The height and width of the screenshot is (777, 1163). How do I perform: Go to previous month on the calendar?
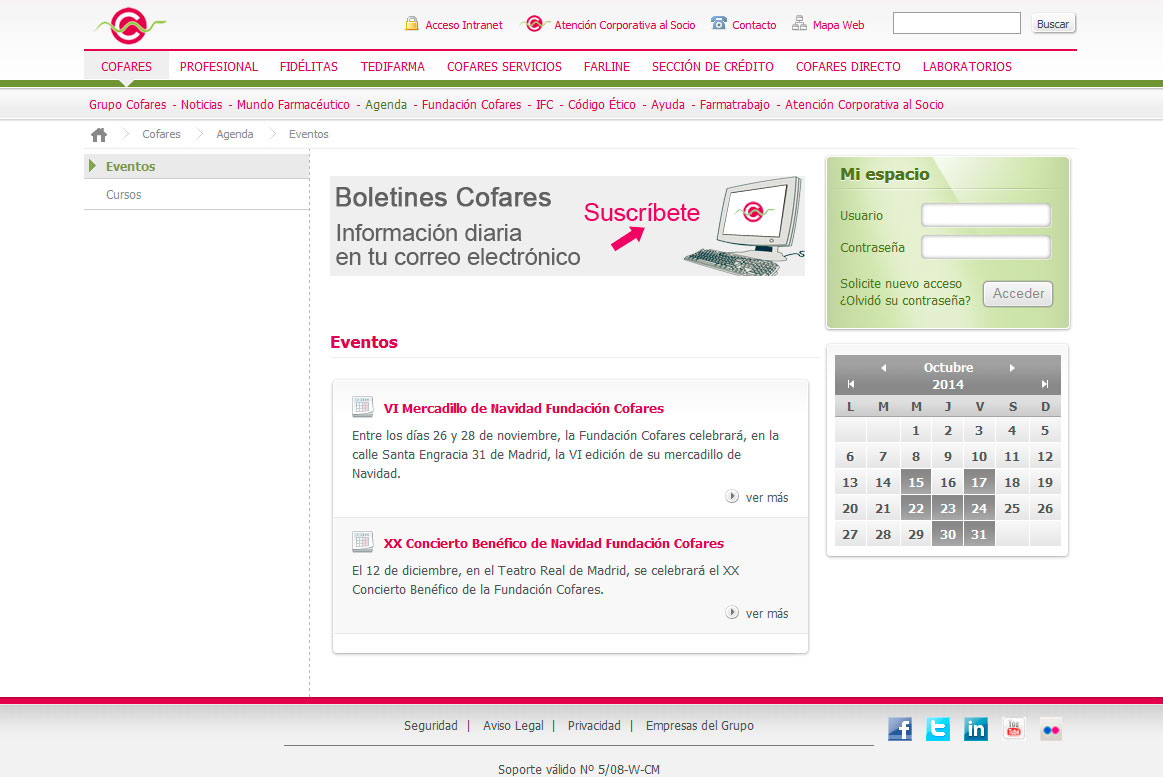click(x=885, y=367)
